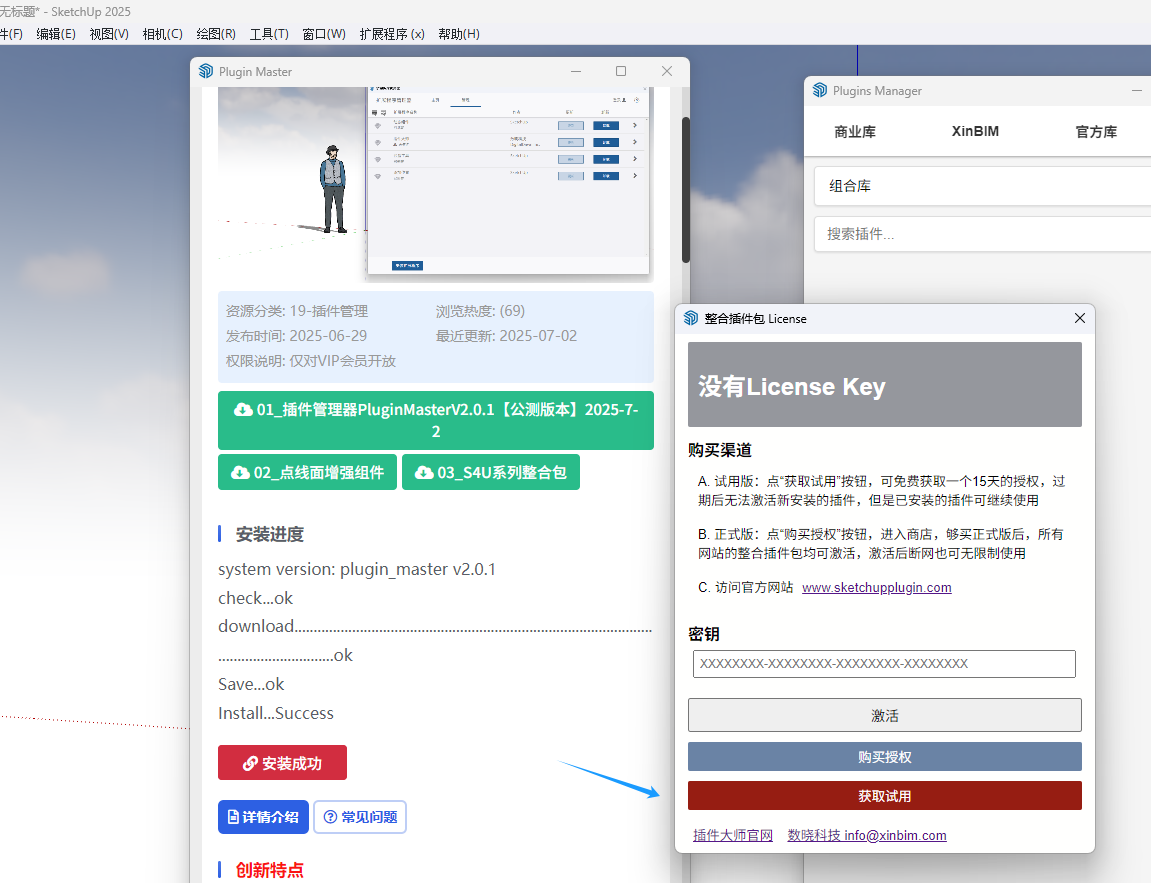Select the 官方库 tab
Image resolution: width=1151 pixels, height=883 pixels.
(1096, 132)
